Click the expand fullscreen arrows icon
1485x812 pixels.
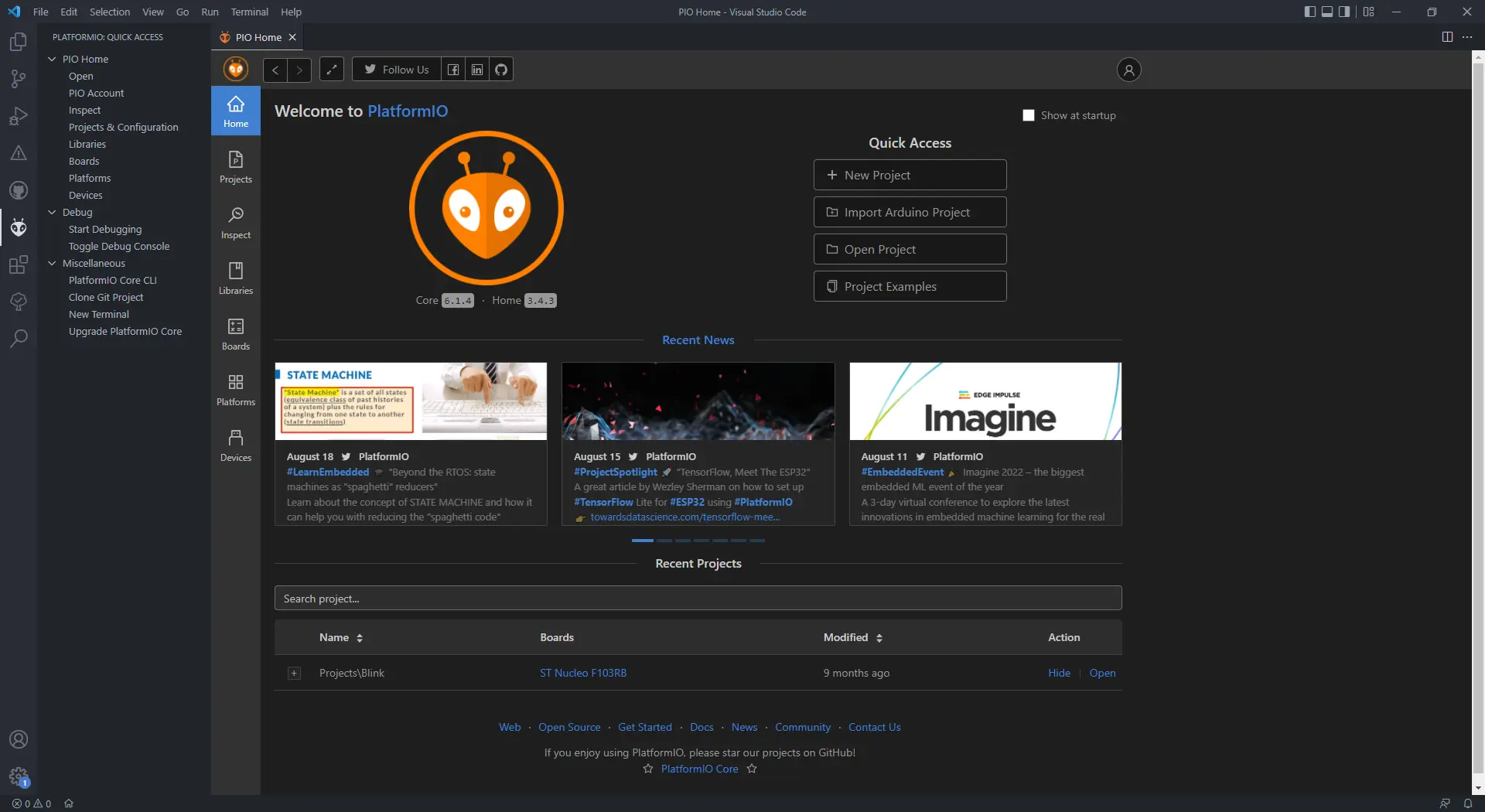tap(332, 70)
